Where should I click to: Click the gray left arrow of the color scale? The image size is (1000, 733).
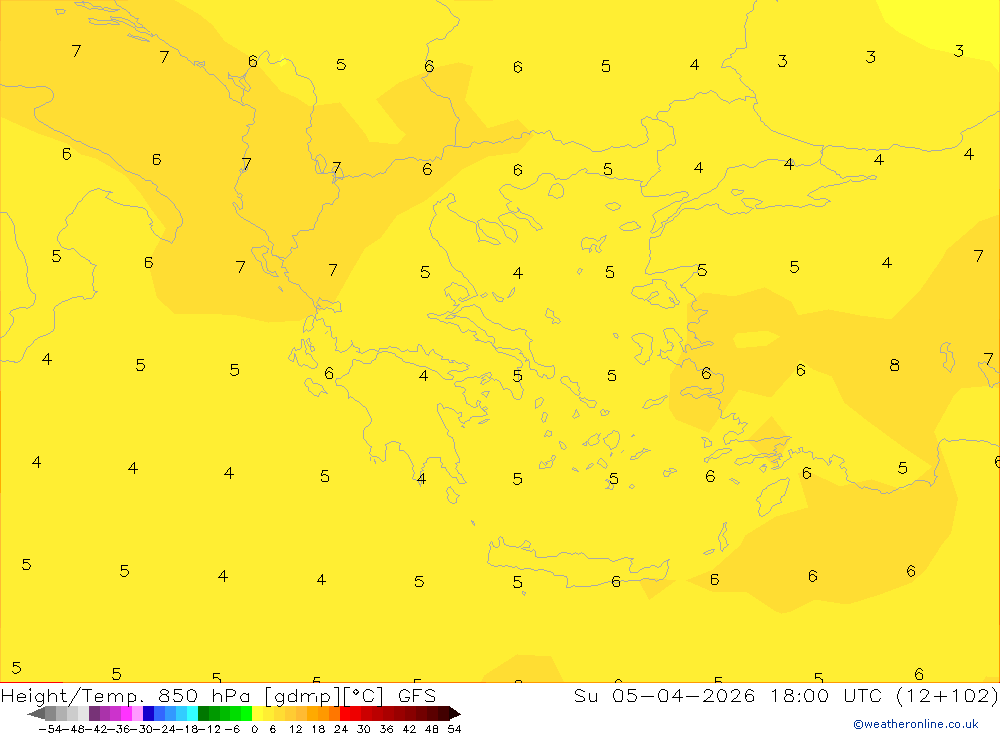tap(36, 713)
